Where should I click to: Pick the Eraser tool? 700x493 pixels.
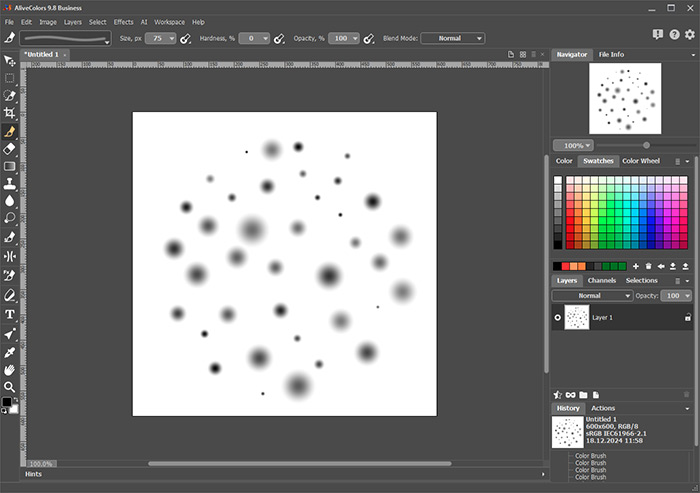9,149
